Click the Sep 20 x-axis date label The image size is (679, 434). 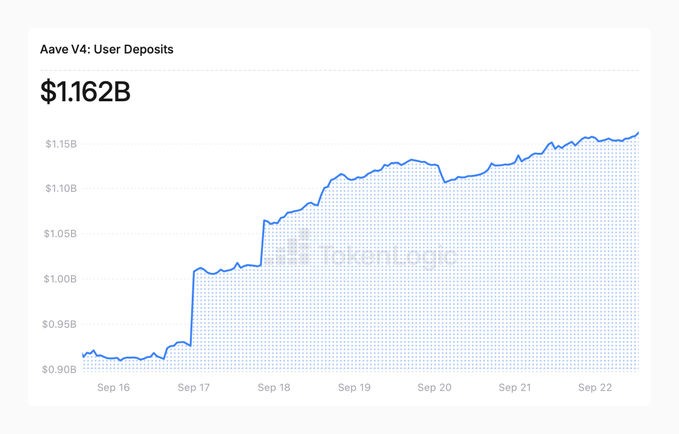(434, 387)
